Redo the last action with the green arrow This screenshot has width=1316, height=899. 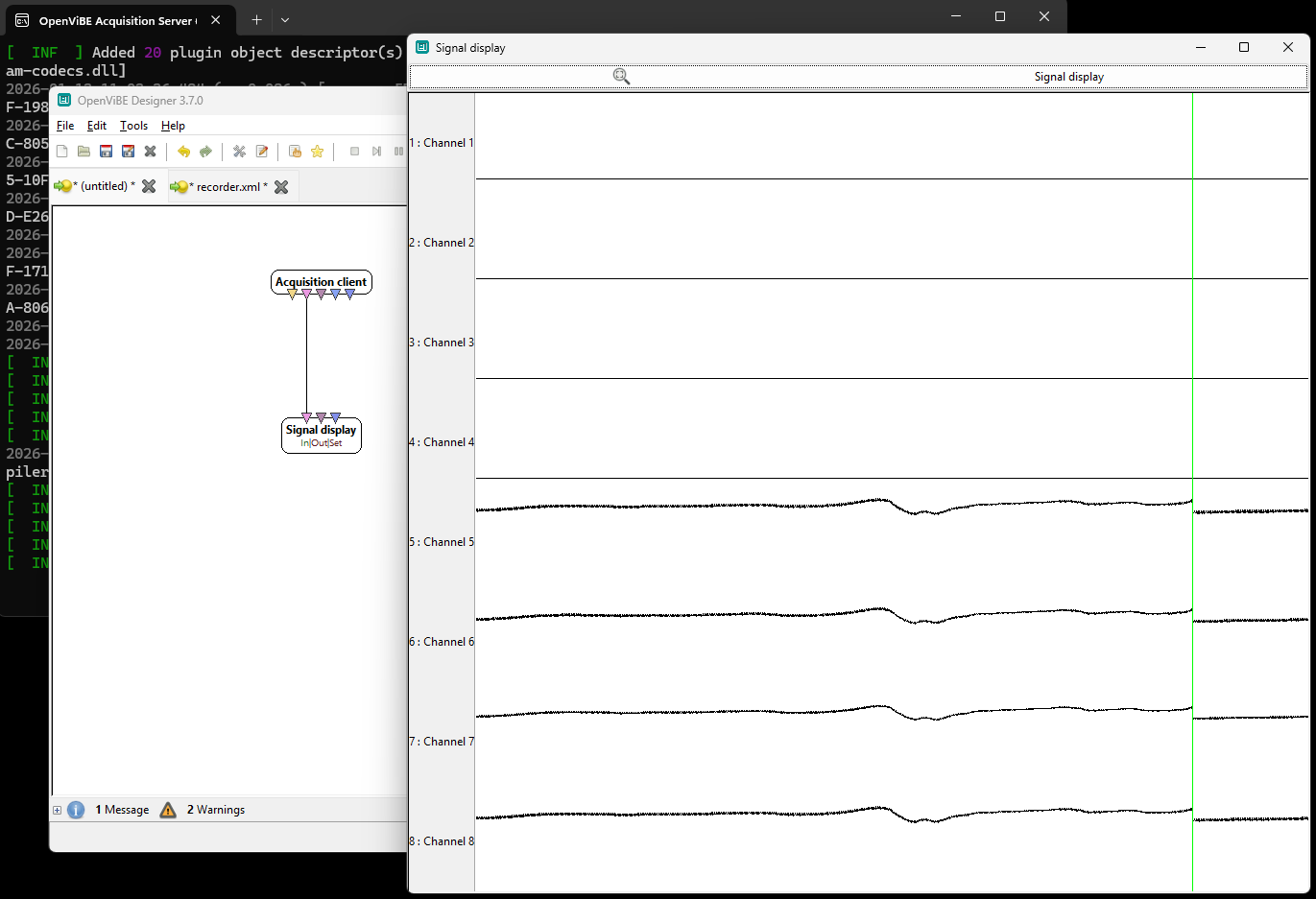(x=205, y=151)
